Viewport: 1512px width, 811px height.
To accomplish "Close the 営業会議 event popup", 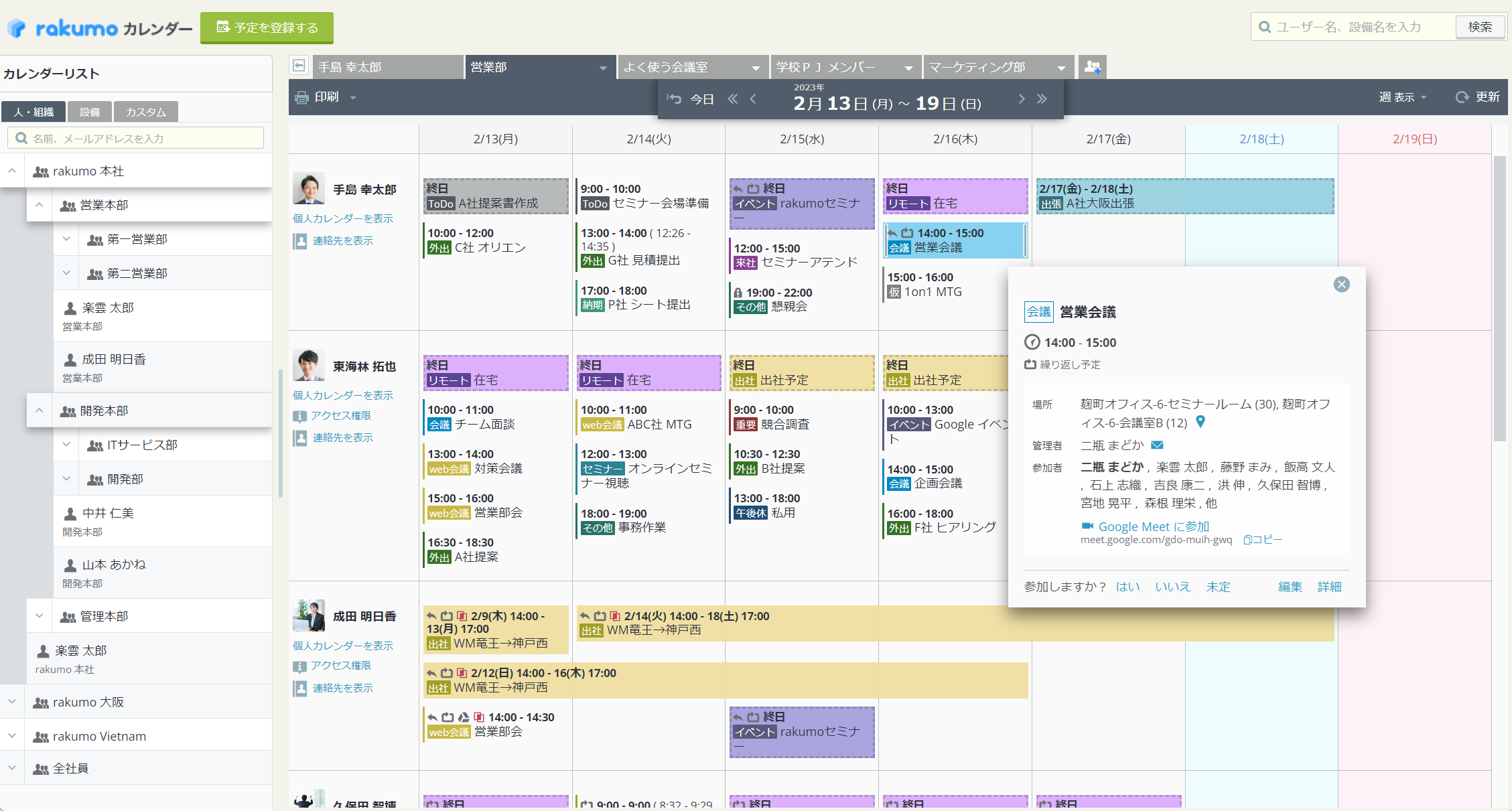I will click(x=1341, y=285).
